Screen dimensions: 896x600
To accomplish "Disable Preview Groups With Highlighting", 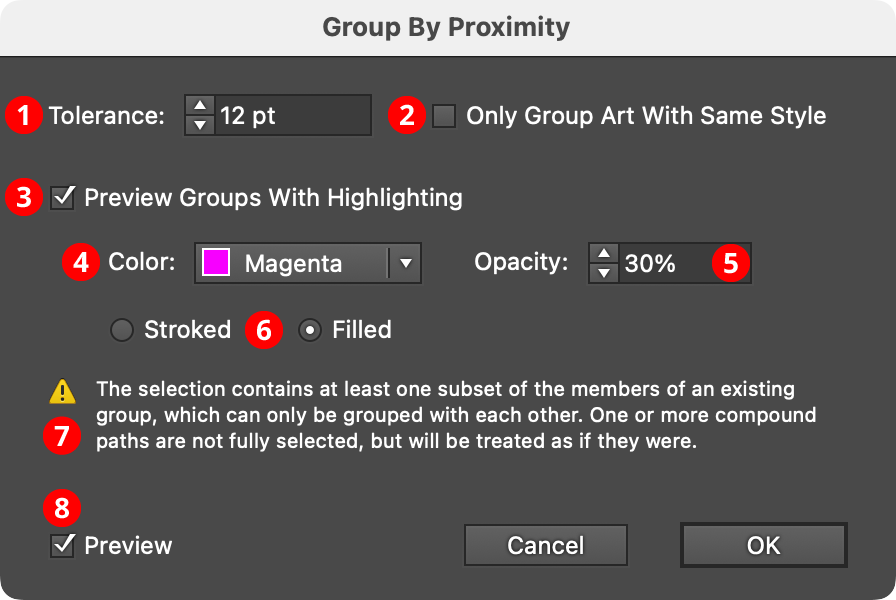I will click(x=62, y=198).
